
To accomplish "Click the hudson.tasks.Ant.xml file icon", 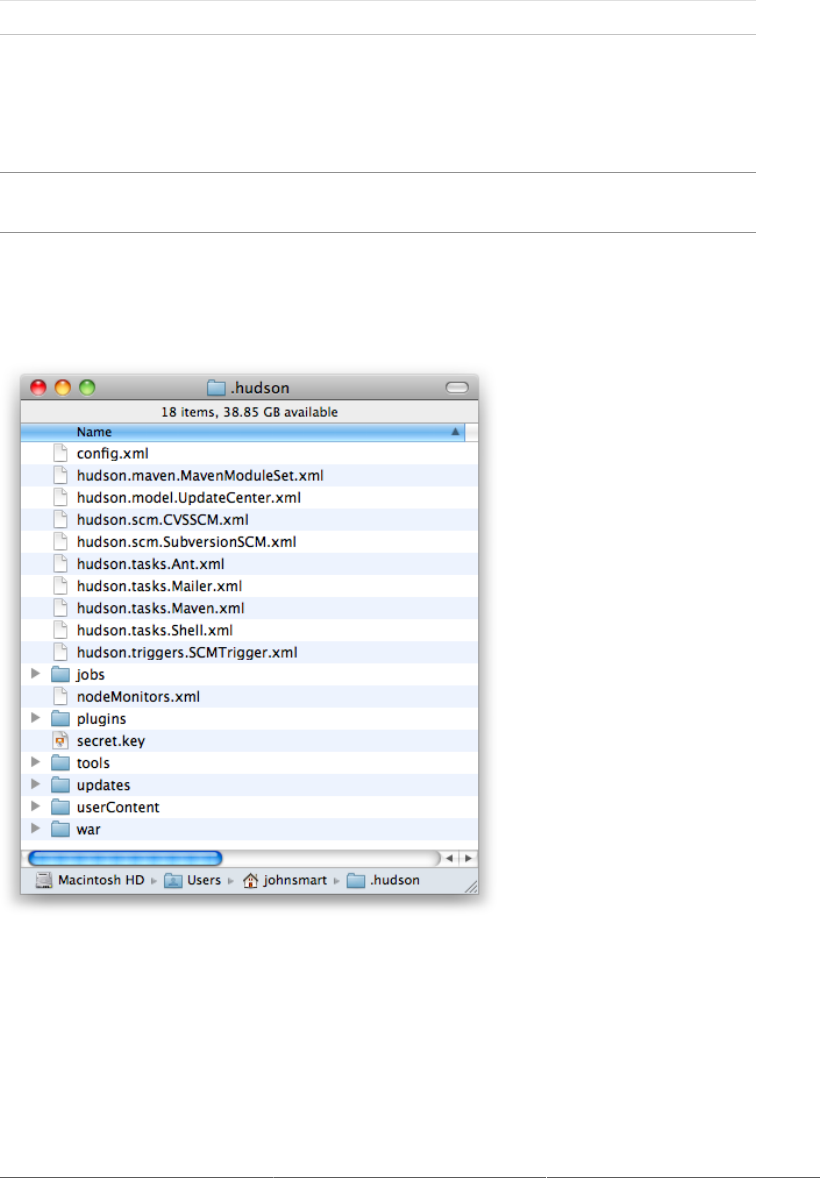I will coord(60,564).
